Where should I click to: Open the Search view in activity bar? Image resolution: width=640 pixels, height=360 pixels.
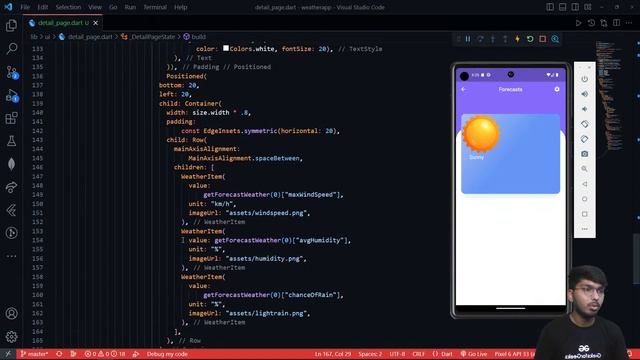(11, 49)
